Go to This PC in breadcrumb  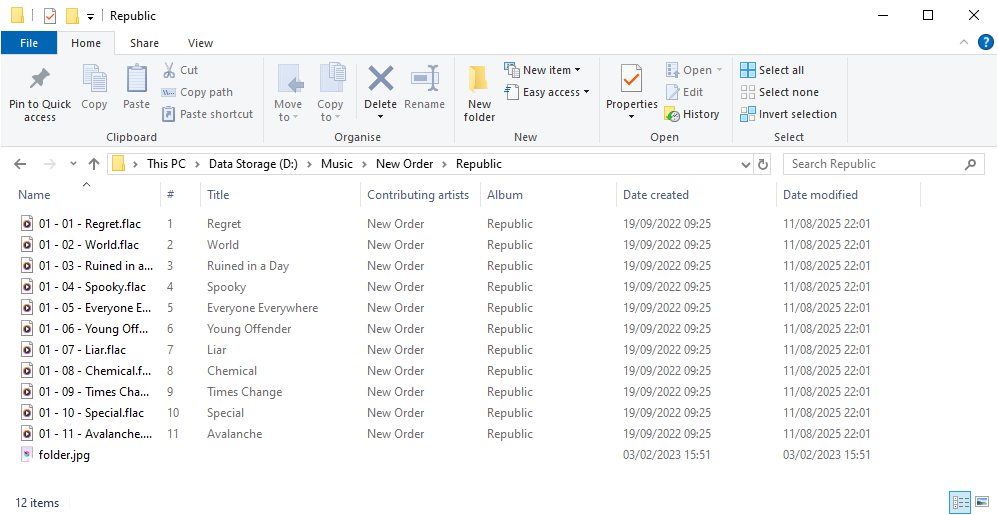point(166,164)
